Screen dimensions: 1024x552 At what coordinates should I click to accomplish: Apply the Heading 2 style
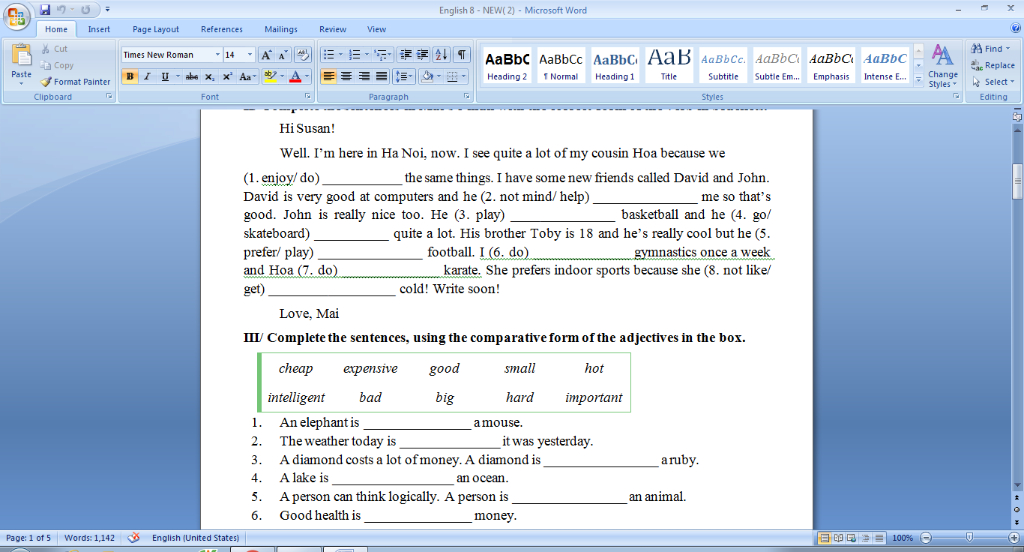507,65
